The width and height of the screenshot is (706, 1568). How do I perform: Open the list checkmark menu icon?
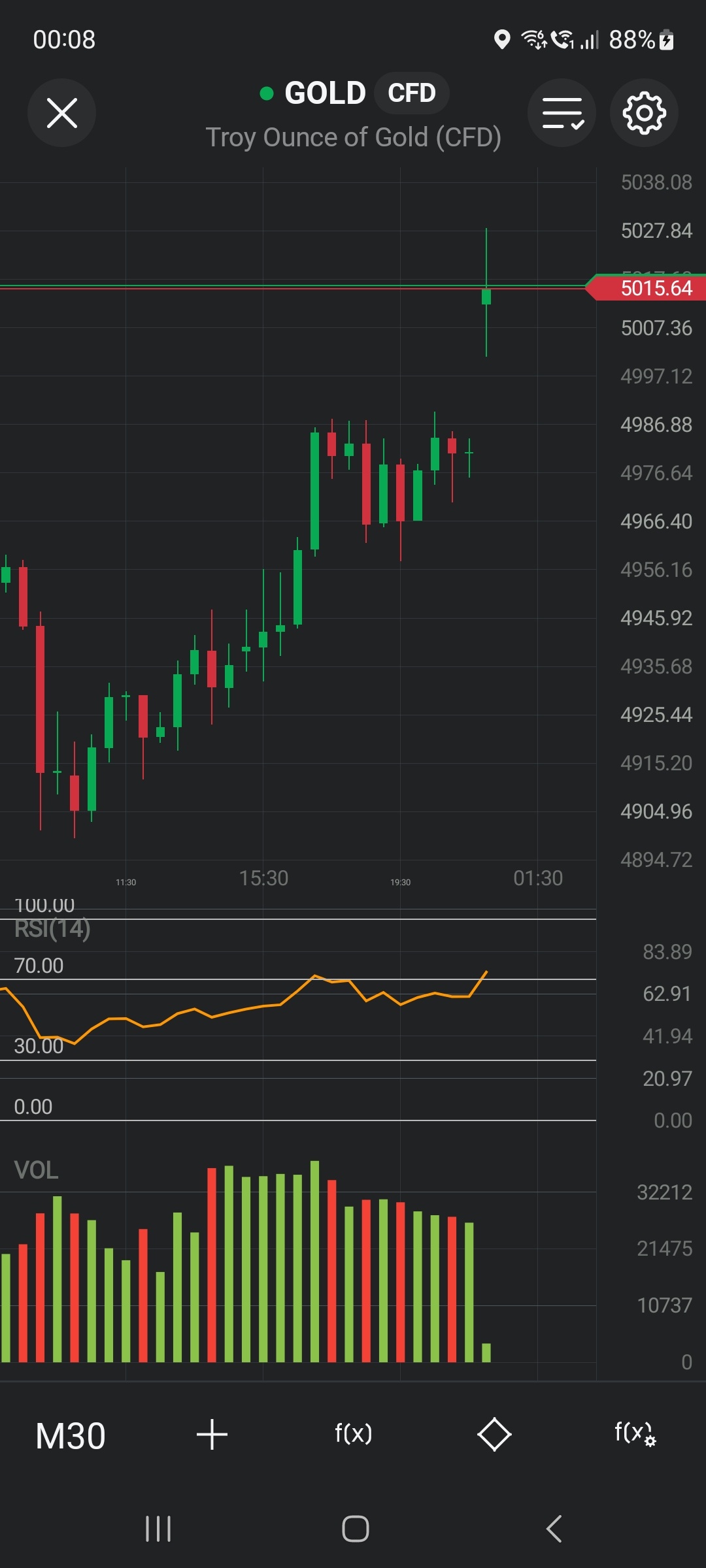click(562, 113)
